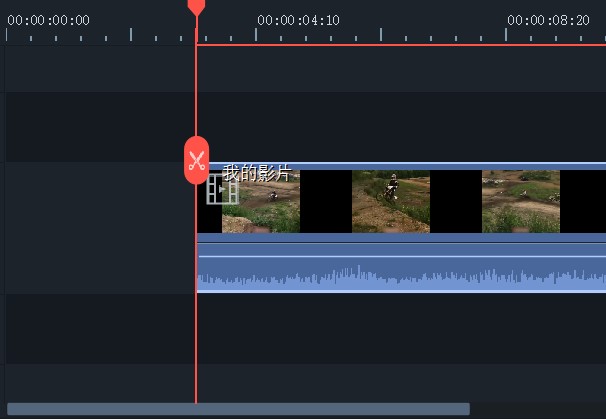Image resolution: width=606 pixels, height=419 pixels.
Task: Click the red scissors split button
Action: click(x=196, y=160)
